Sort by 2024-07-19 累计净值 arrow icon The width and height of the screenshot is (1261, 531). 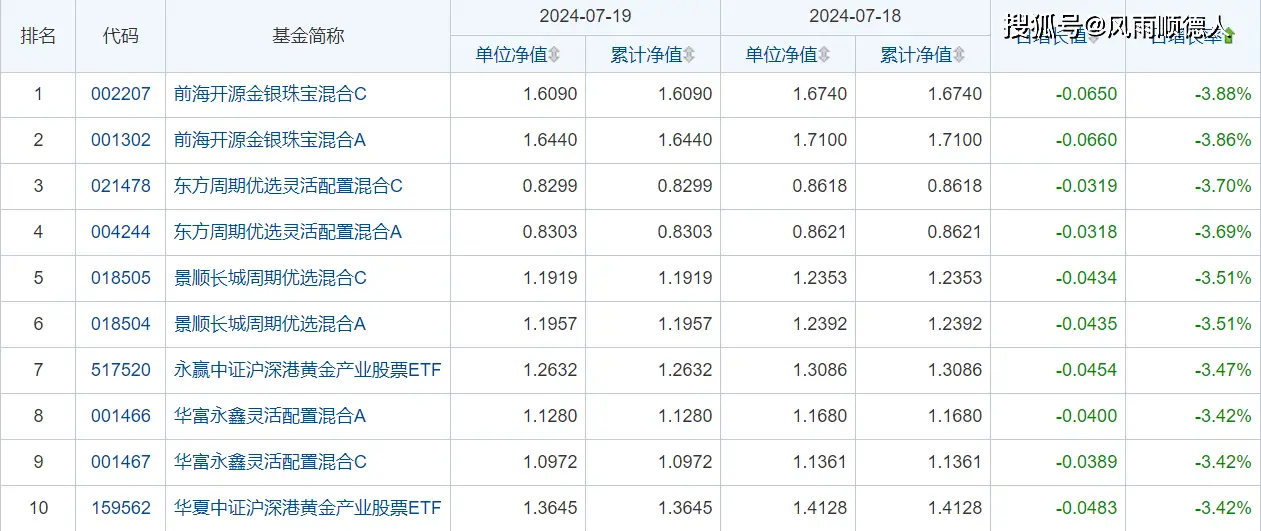pos(689,55)
